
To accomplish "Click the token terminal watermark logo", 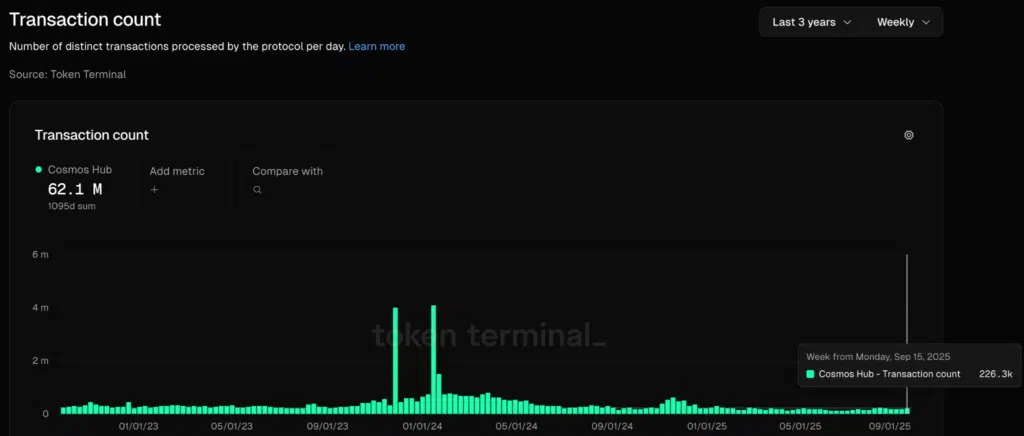I will pos(489,334).
